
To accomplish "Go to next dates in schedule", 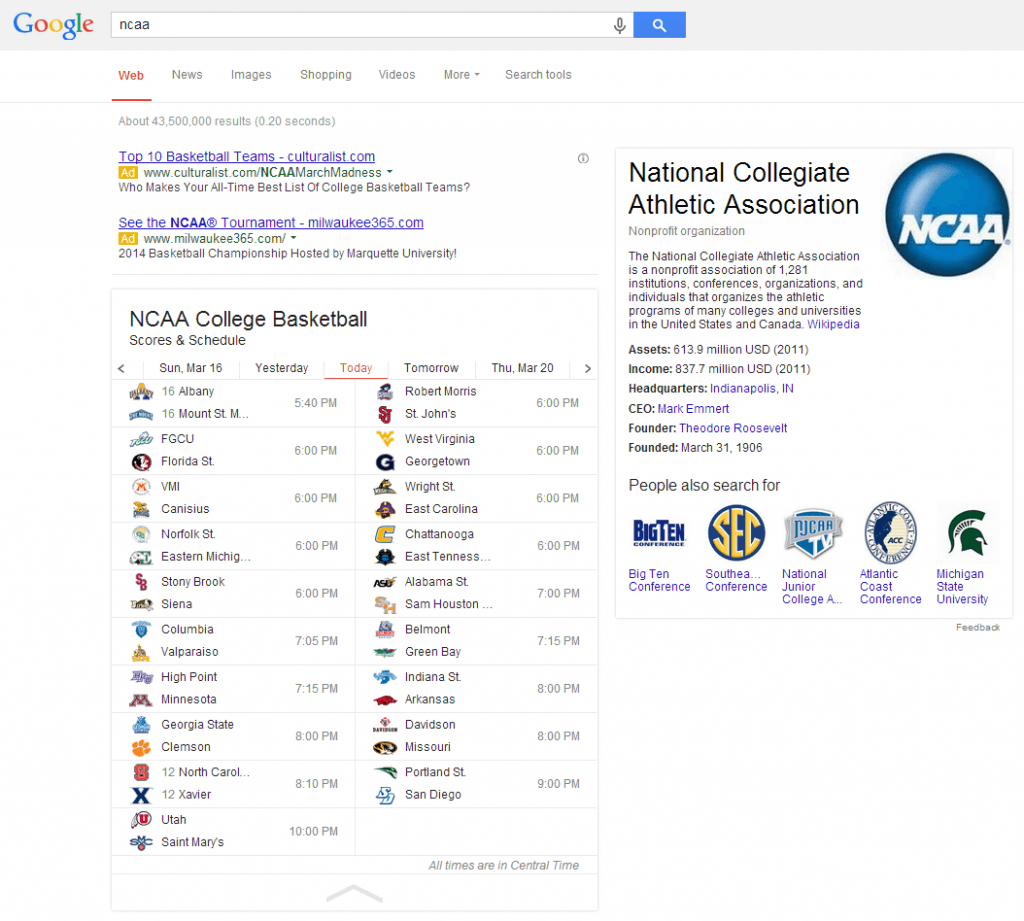I will (588, 368).
